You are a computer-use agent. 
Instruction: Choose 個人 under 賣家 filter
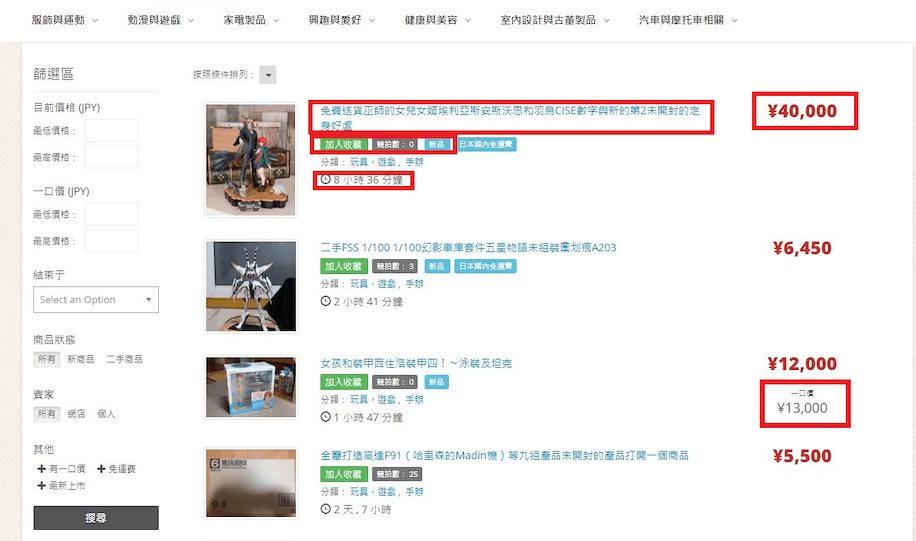click(x=106, y=414)
